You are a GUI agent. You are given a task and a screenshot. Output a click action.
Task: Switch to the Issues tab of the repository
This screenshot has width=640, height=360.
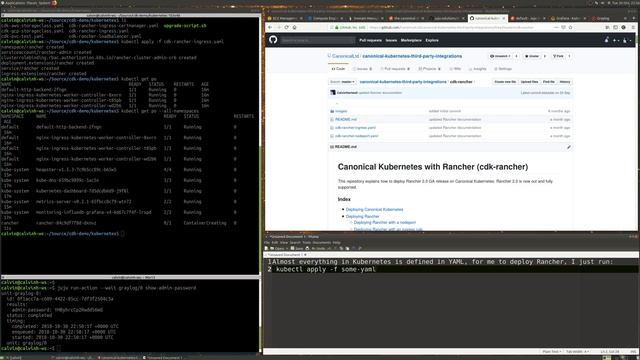(x=362, y=69)
